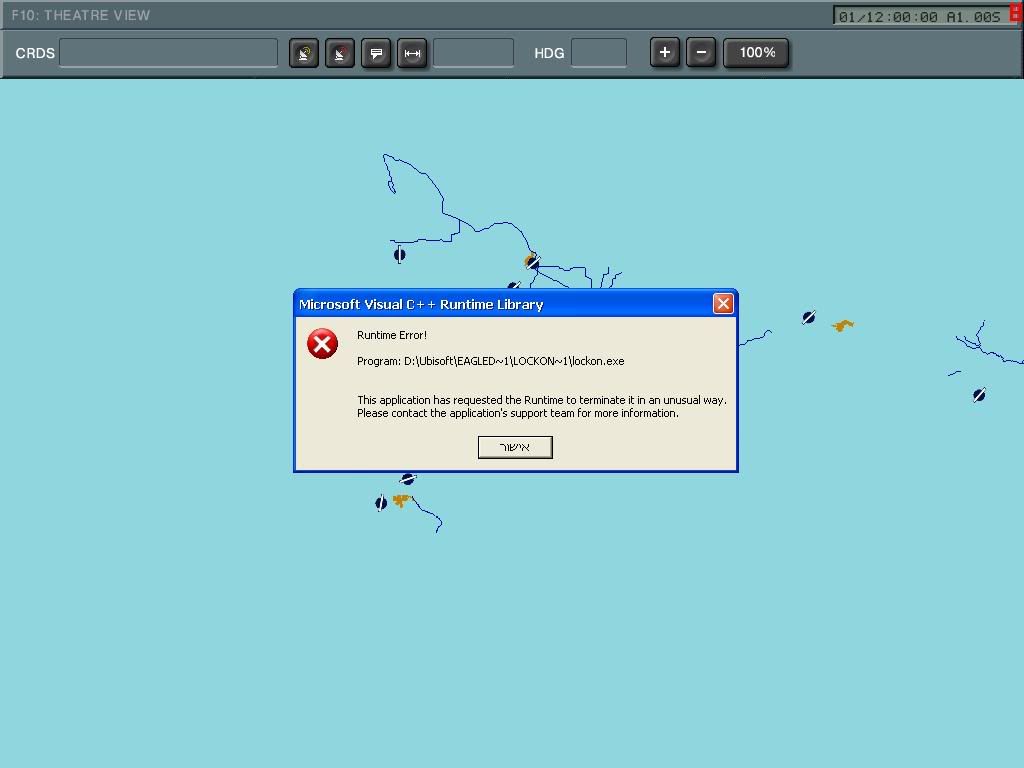Click the distance readout field beside ruler

tap(473, 53)
